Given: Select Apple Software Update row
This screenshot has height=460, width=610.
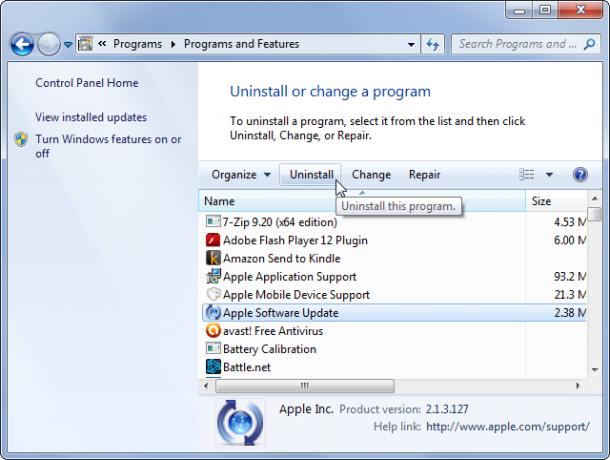Looking at the screenshot, I should tap(394, 313).
